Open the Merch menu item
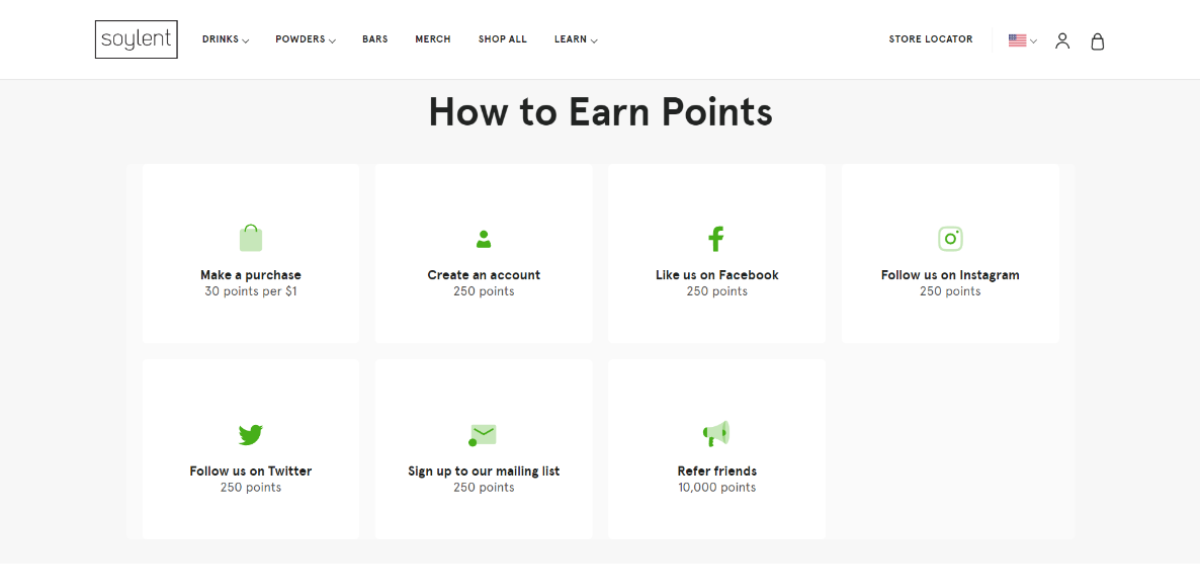Image resolution: width=1200 pixels, height=564 pixels. [433, 39]
